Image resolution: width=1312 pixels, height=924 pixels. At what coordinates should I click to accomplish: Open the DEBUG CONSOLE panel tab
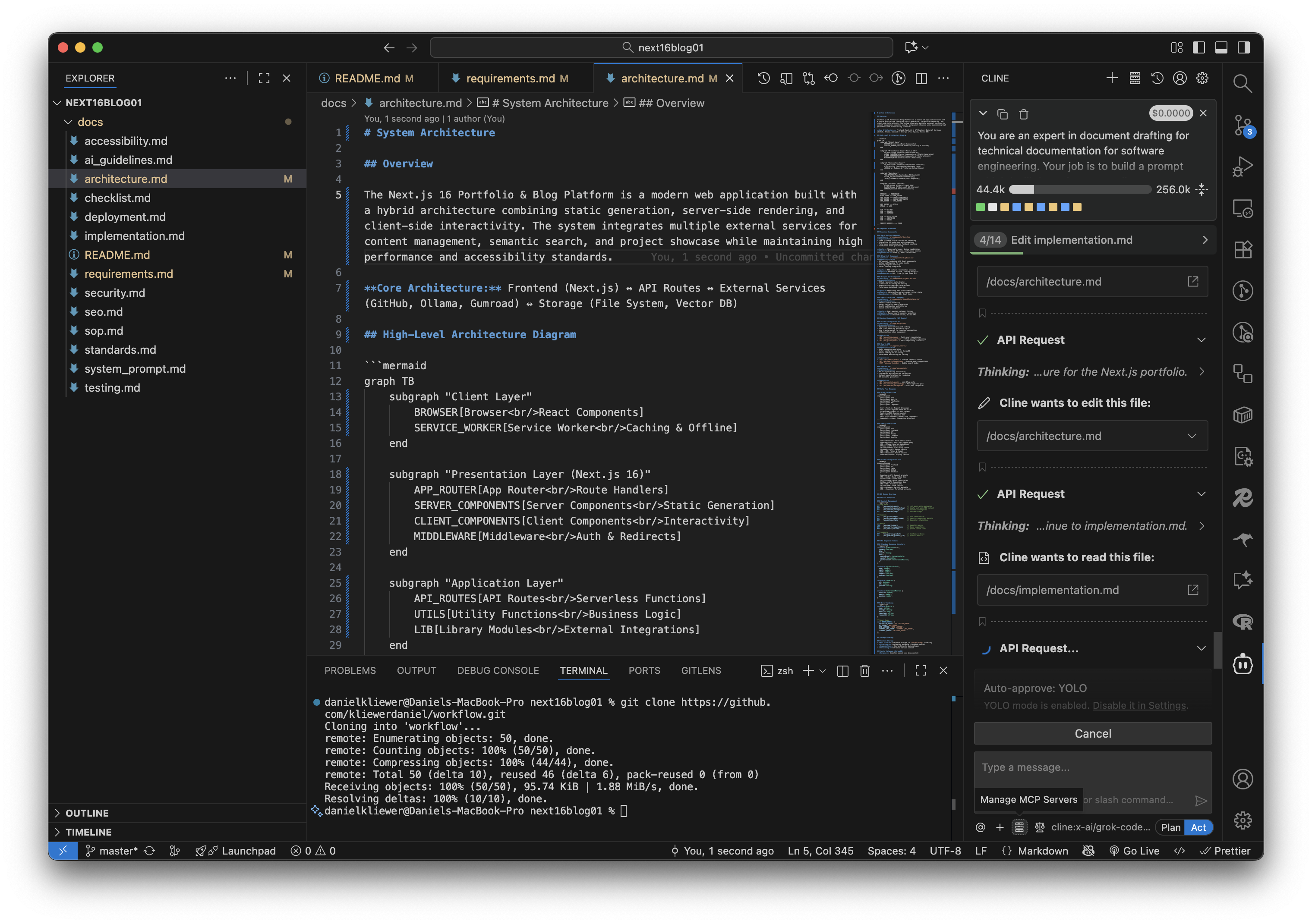(498, 670)
